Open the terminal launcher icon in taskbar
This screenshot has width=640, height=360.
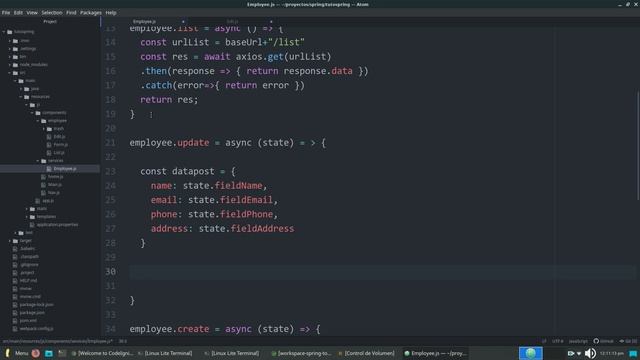[x=62, y=353]
